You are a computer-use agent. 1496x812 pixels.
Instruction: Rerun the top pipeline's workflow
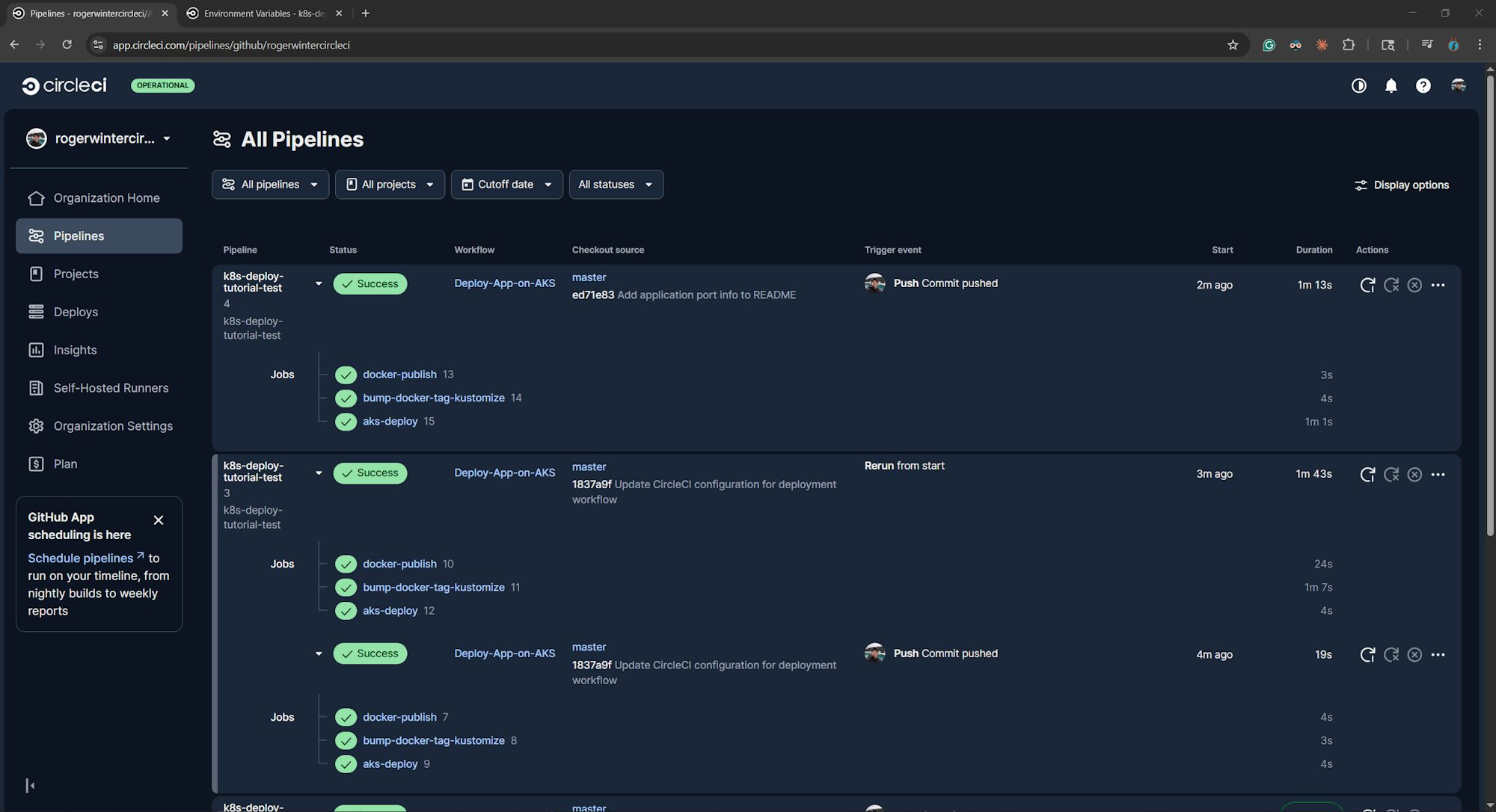(1367, 285)
